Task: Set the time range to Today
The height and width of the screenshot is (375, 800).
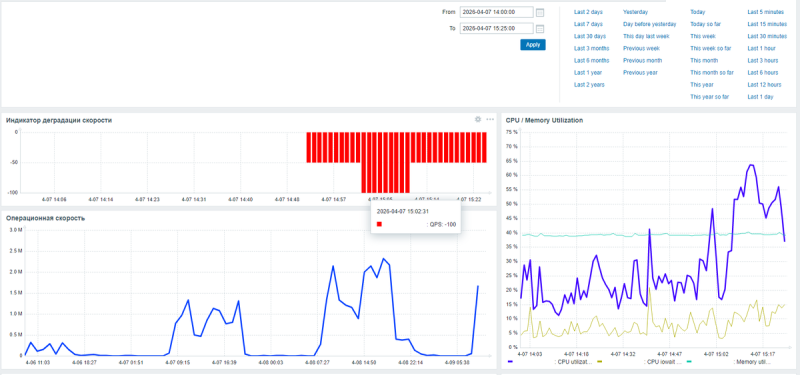Action: click(697, 12)
